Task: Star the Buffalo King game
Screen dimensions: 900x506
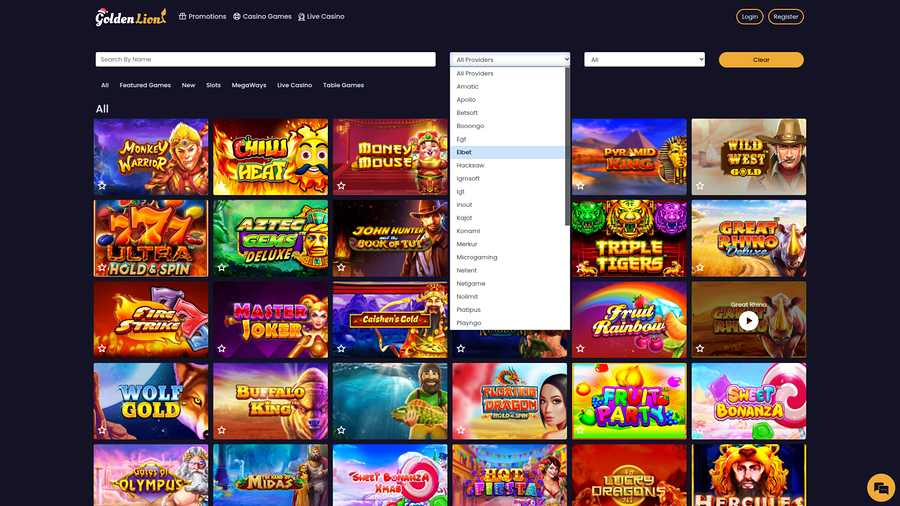Action: coord(222,430)
